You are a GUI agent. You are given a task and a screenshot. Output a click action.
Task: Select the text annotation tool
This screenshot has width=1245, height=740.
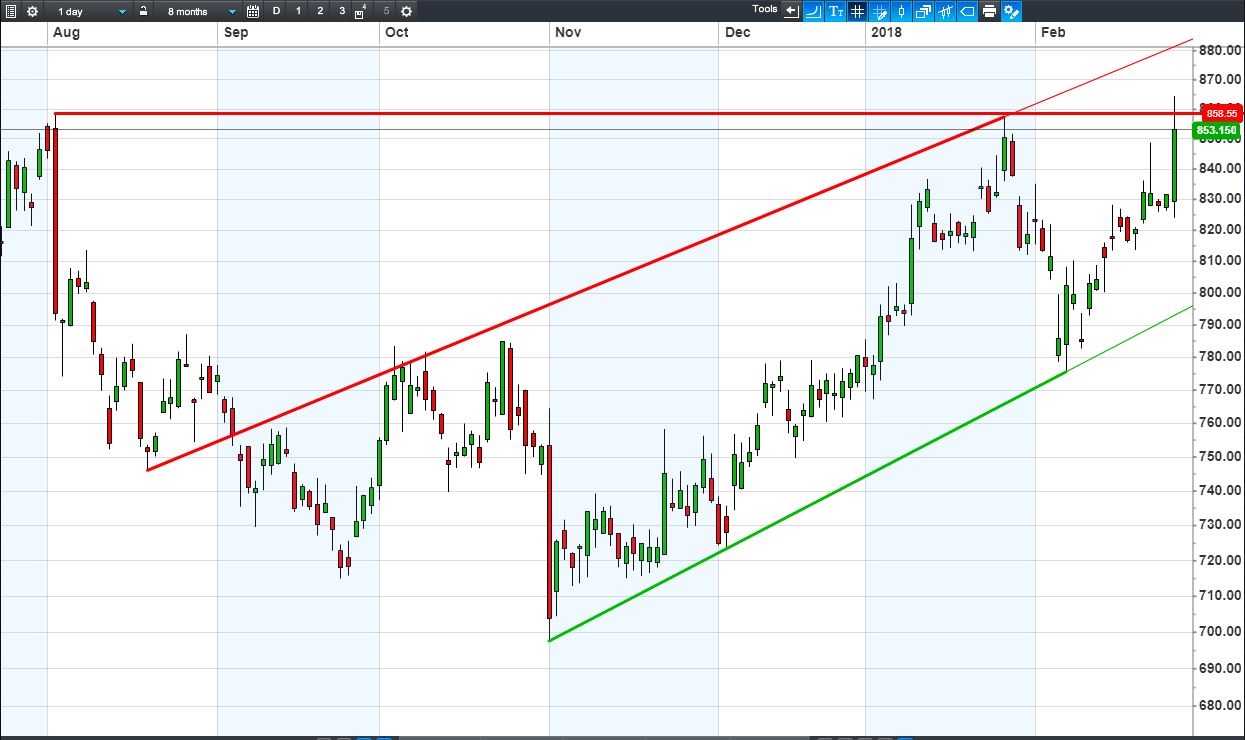(x=836, y=11)
